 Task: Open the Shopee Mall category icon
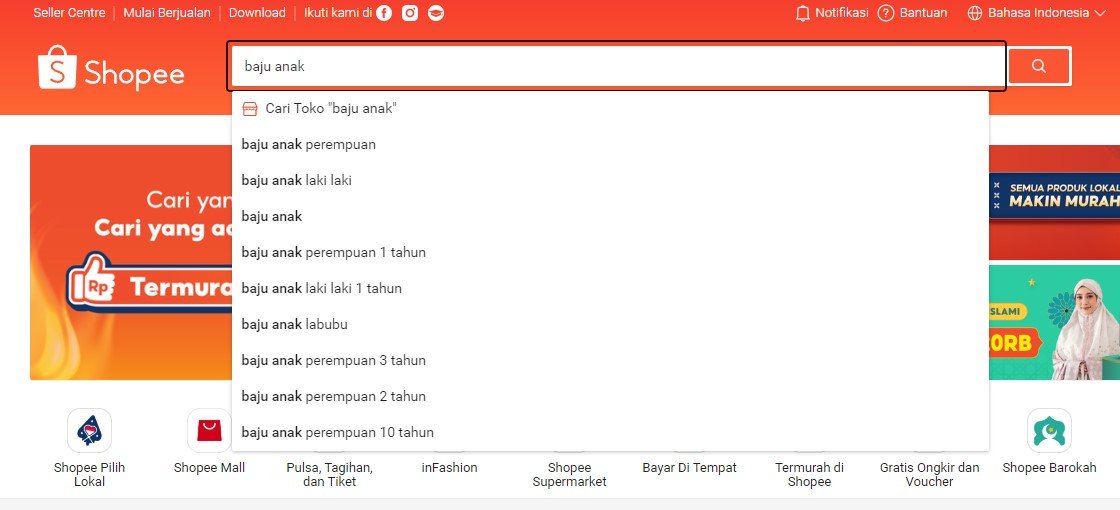click(x=209, y=431)
